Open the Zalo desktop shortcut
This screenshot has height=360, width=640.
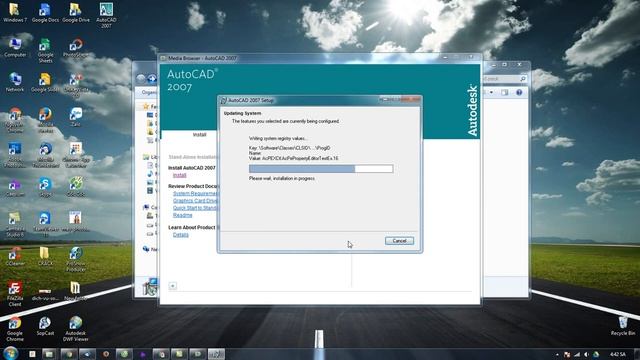pyautogui.click(x=76, y=117)
